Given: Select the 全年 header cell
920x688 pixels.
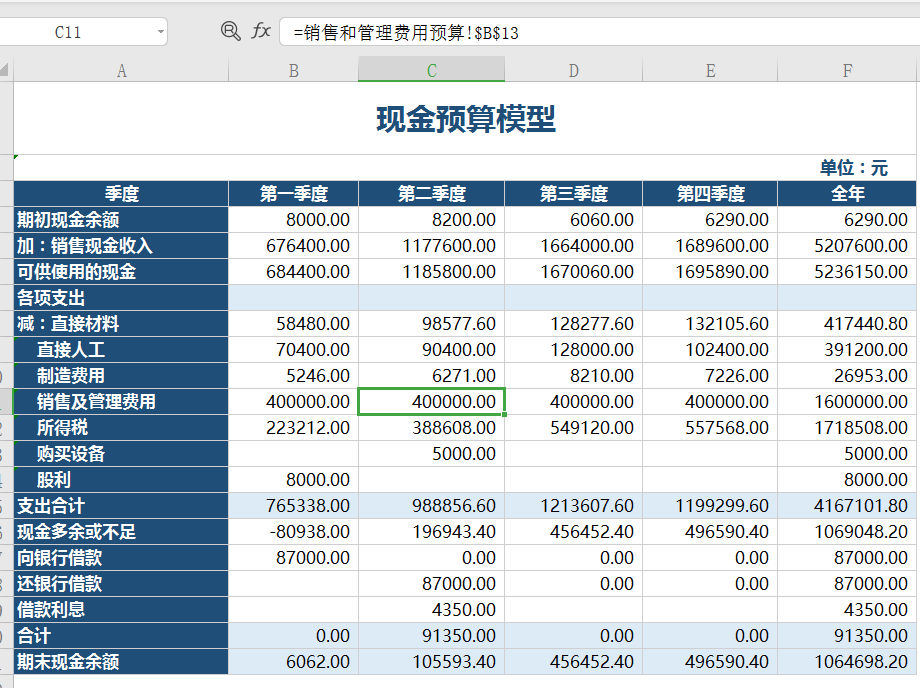Looking at the screenshot, I should [847, 194].
